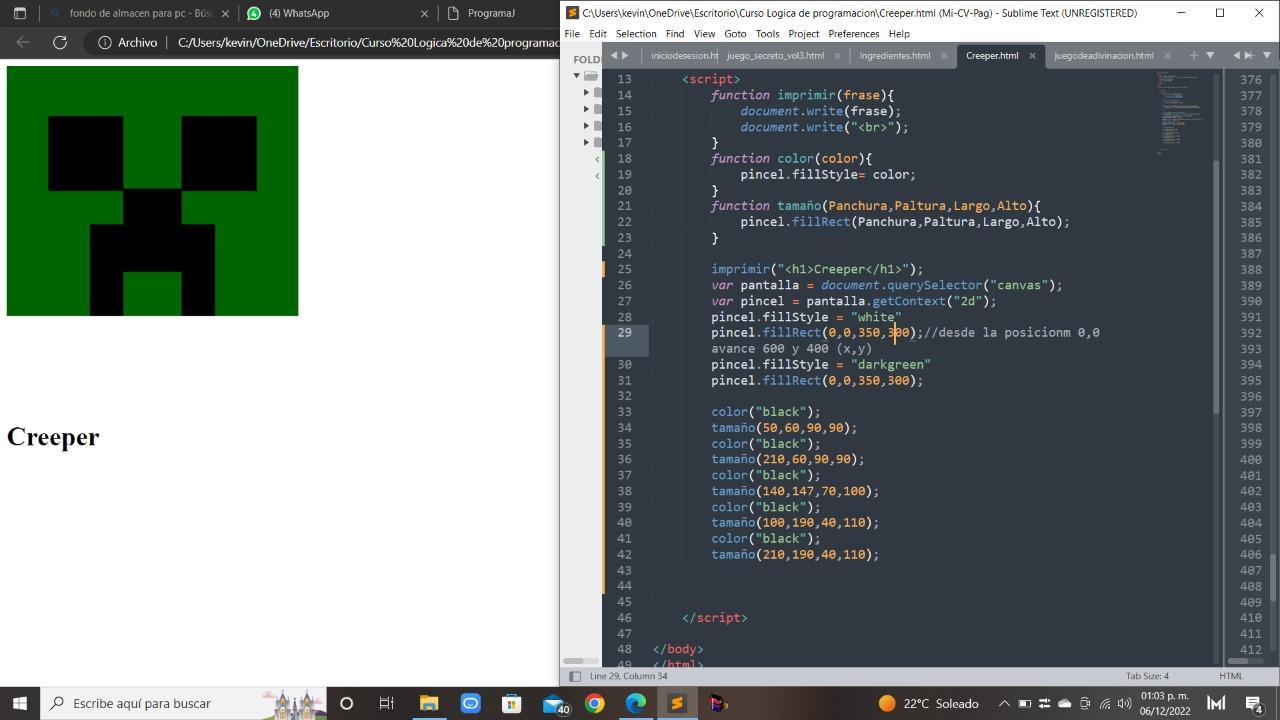
Task: Expand the second subfolder in the sidebar
Action: (587, 109)
